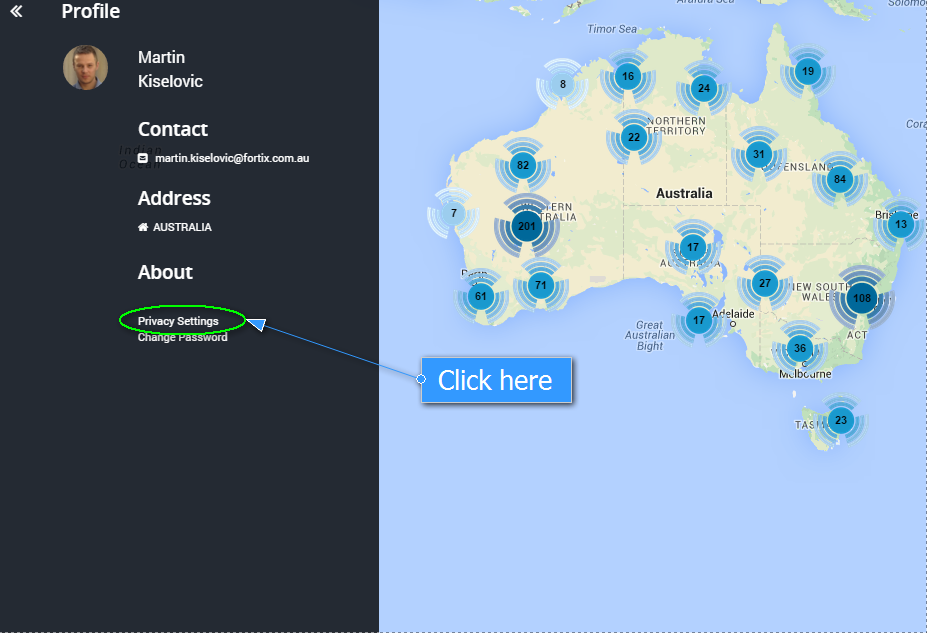
Task: Collapse the Profile sidebar with double-chevron
Action: click(x=16, y=12)
